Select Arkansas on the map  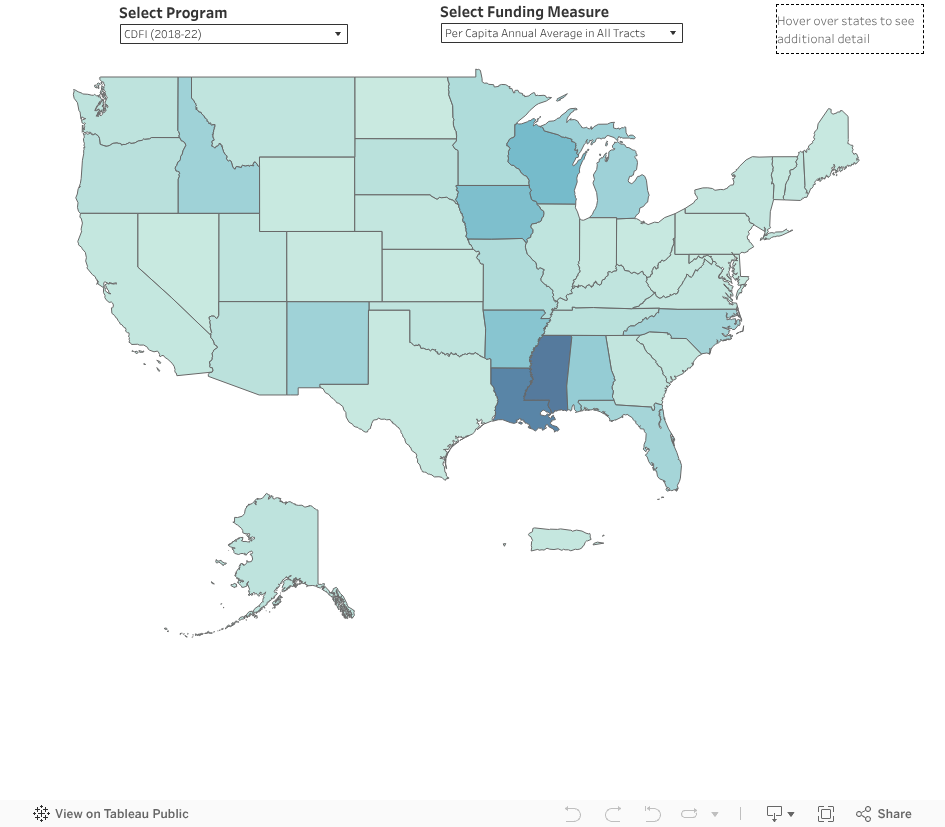pyautogui.click(x=512, y=339)
